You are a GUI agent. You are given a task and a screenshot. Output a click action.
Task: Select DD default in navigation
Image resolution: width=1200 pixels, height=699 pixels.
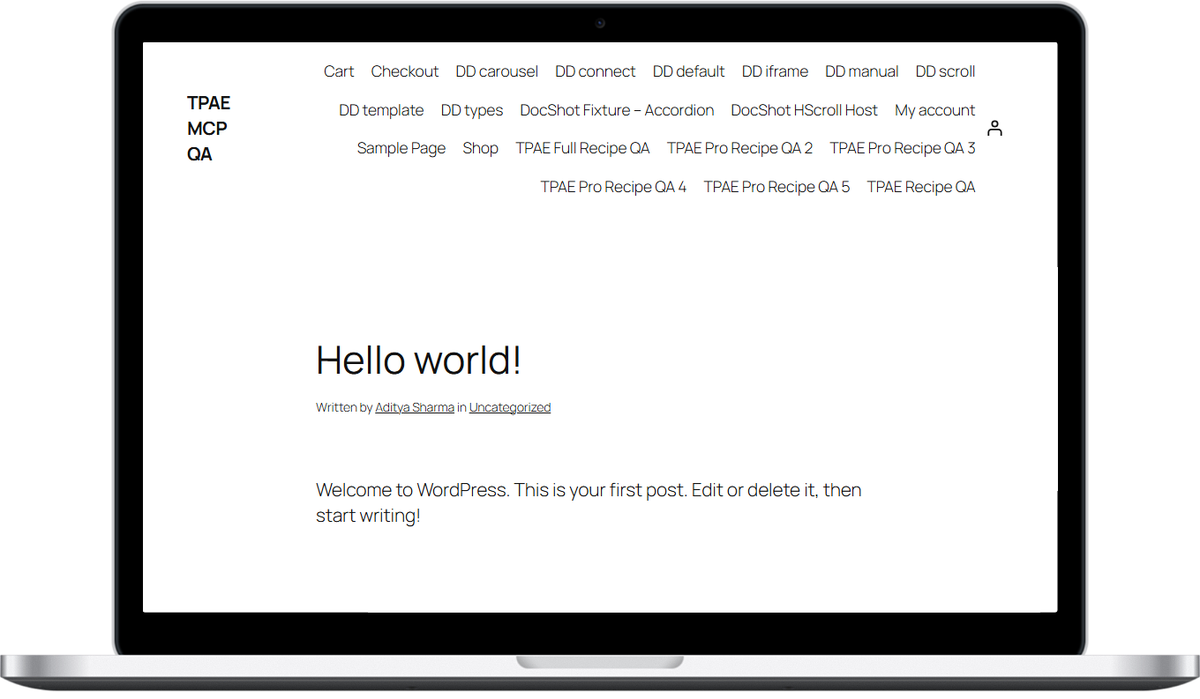[x=689, y=72]
